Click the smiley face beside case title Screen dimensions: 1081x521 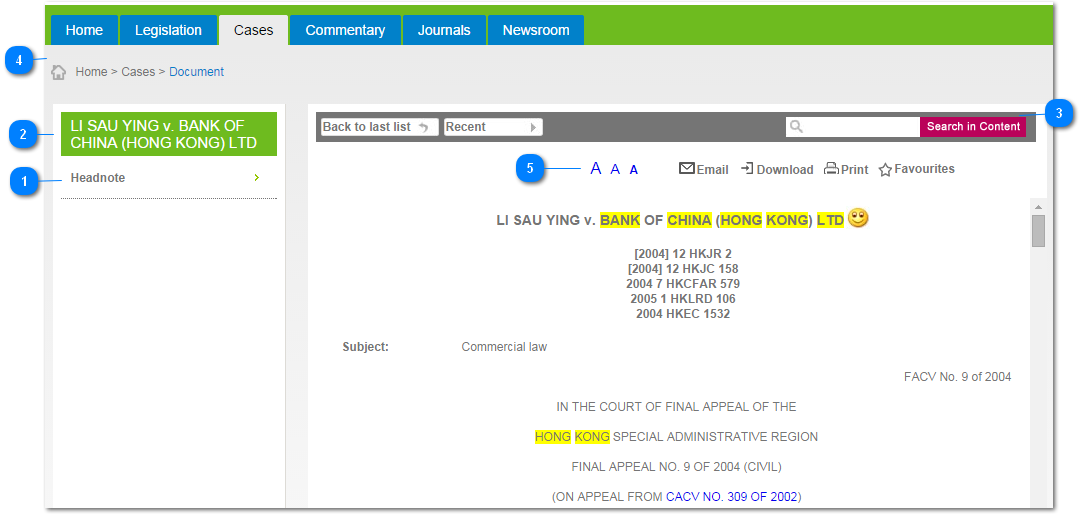pos(858,218)
